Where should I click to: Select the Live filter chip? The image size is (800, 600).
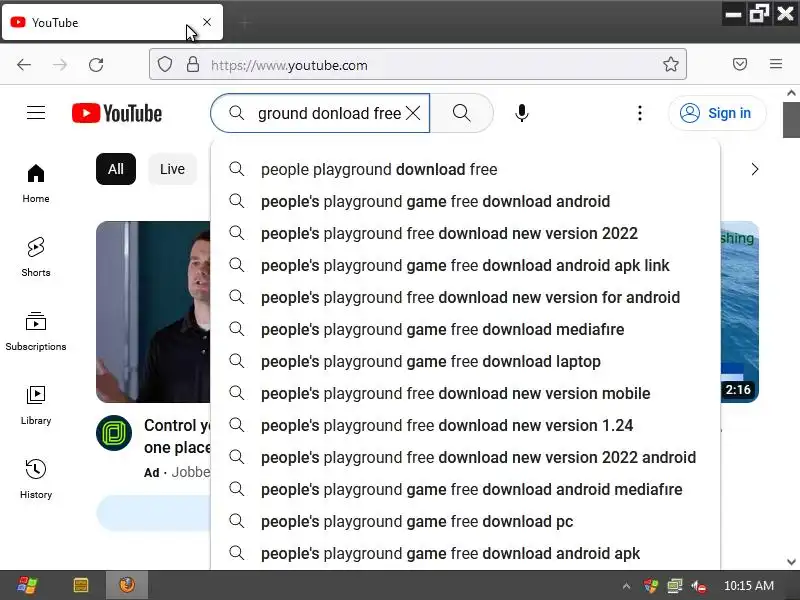[172, 169]
